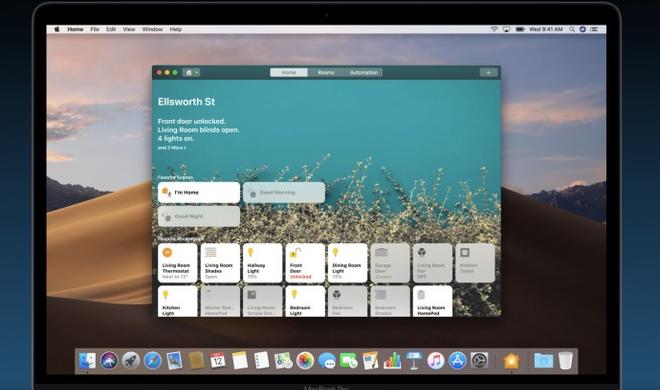Turn off the Dining Room Light
660x390 pixels.
click(347, 263)
